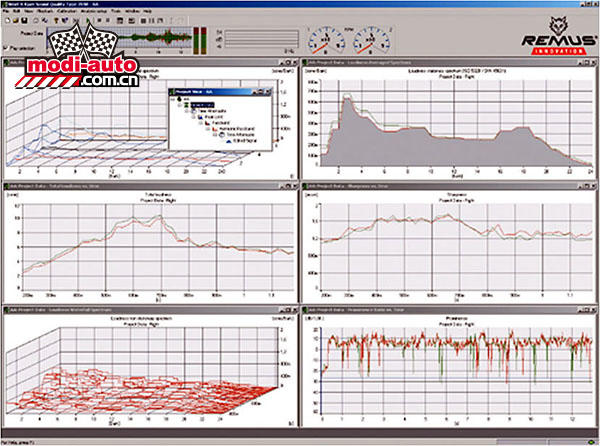600x446 pixels.
Task: Select the blue triangle signal item in the tree
Action: coord(229,141)
